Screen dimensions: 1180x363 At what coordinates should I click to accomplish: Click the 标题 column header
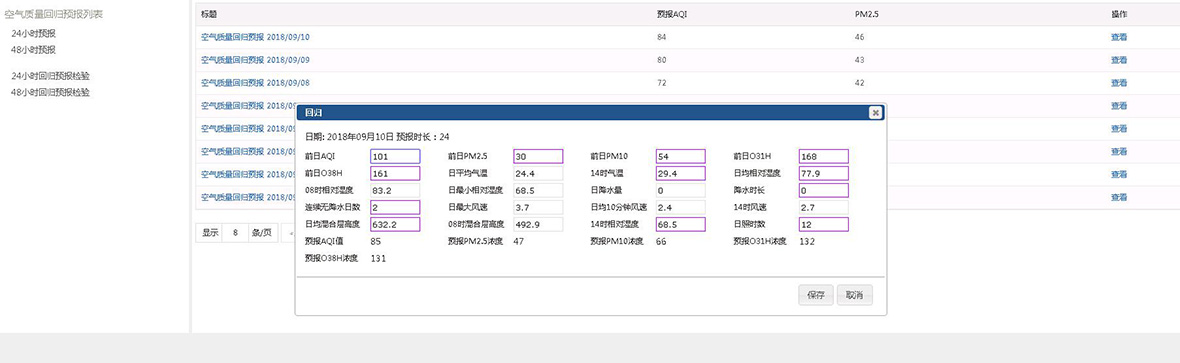209,14
